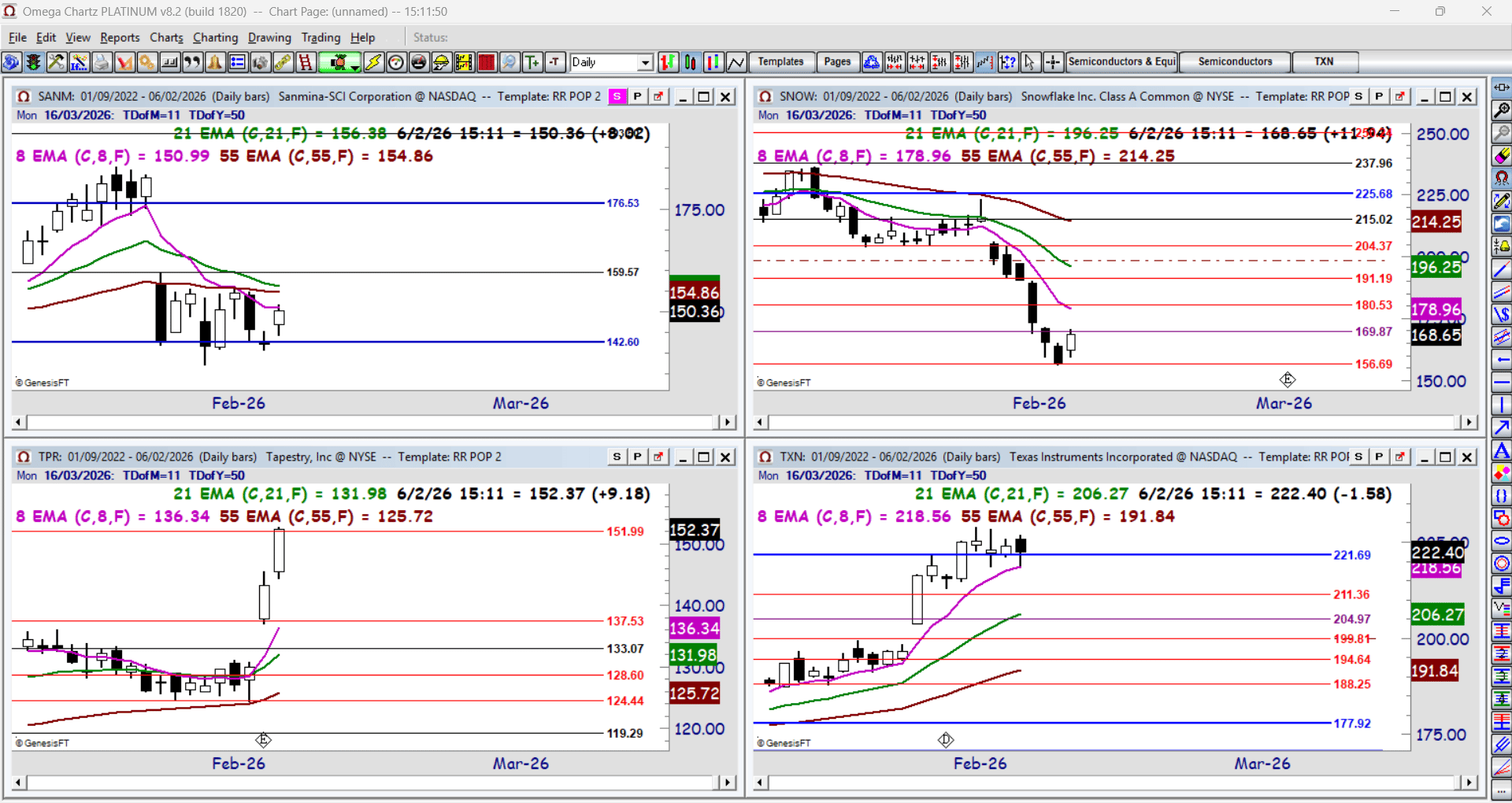Select the arrow pointer tool
The width and height of the screenshot is (1512, 803).
tap(1030, 62)
